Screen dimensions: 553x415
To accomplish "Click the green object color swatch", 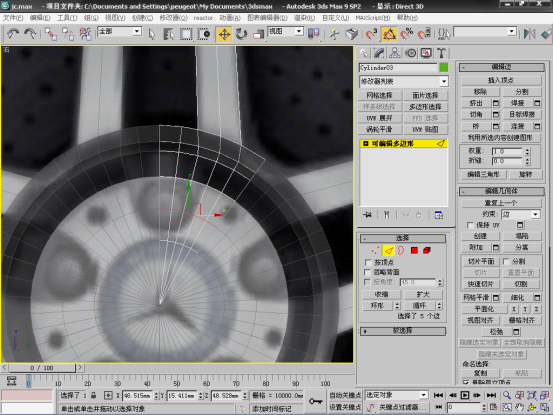I will tap(444, 67).
